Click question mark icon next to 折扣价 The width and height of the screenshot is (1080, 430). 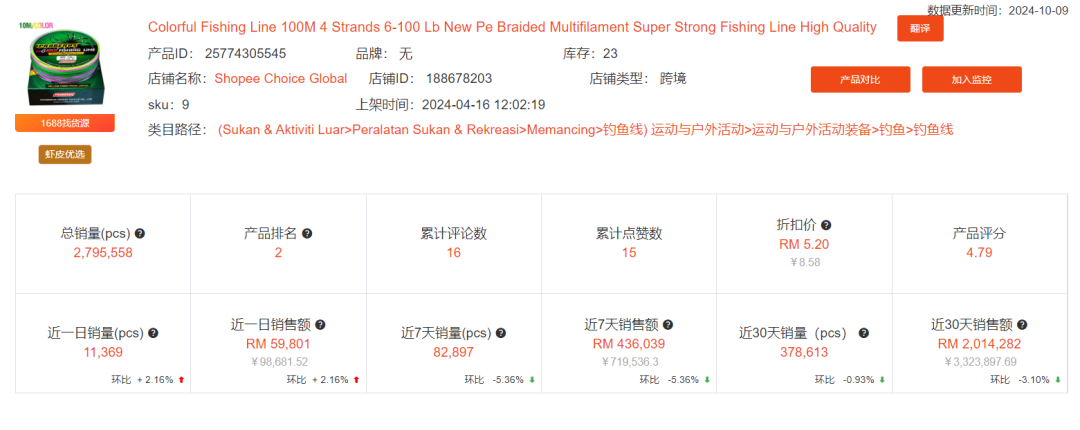(826, 225)
